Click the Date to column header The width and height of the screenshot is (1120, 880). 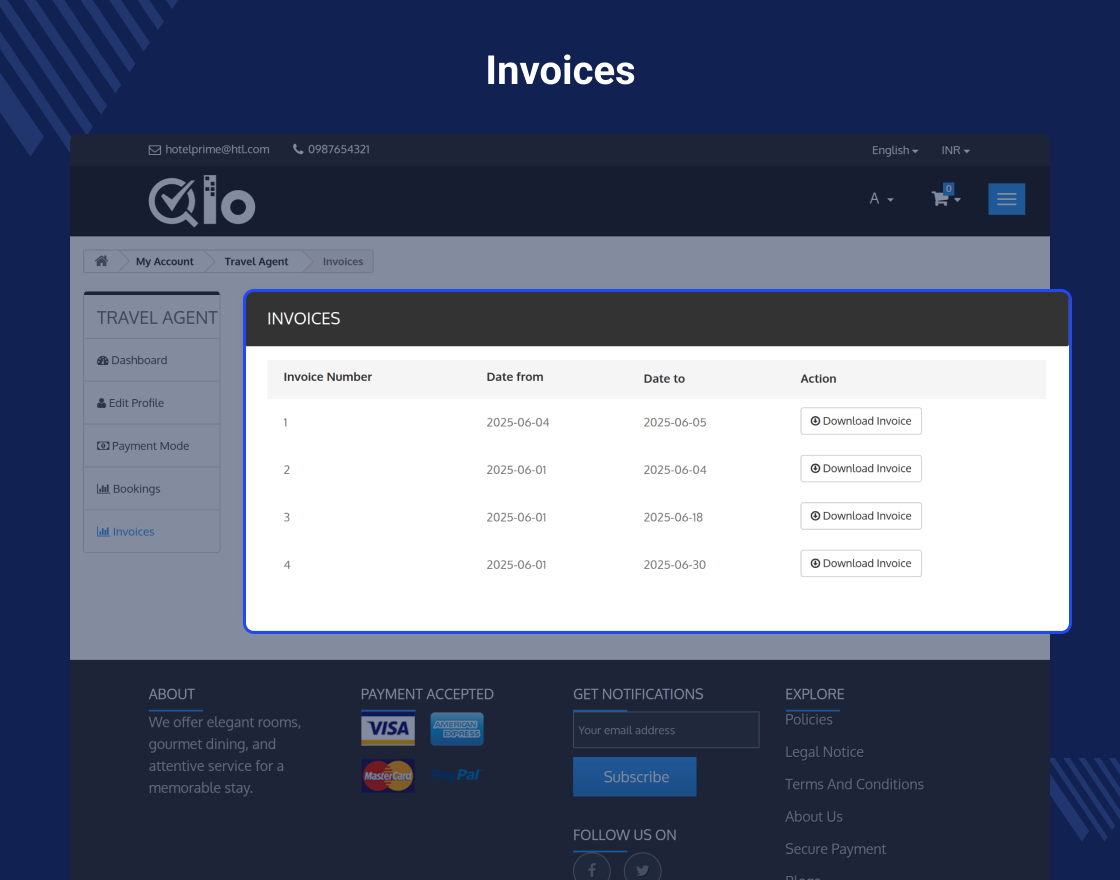pyautogui.click(x=664, y=379)
